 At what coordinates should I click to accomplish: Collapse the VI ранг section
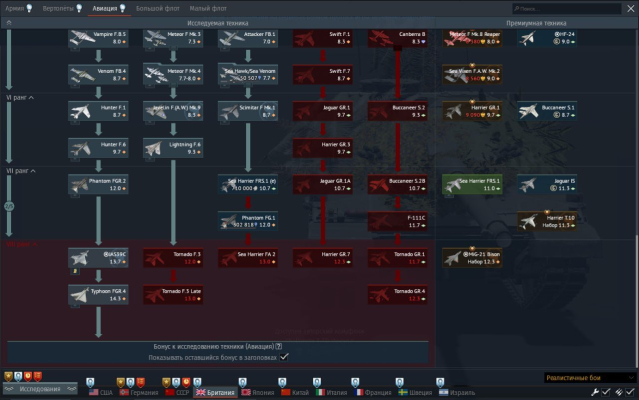[x=20, y=98]
